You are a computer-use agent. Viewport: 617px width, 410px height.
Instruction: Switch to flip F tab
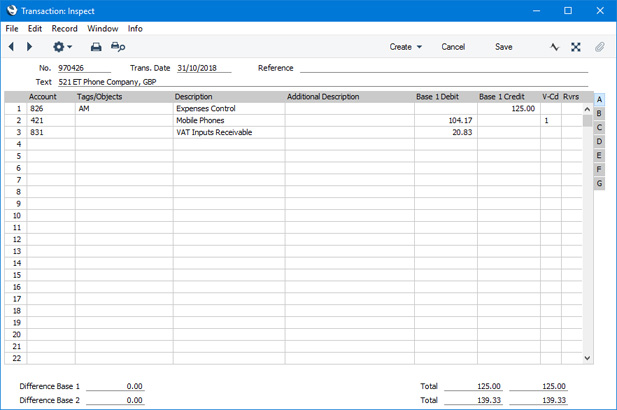tap(599, 170)
